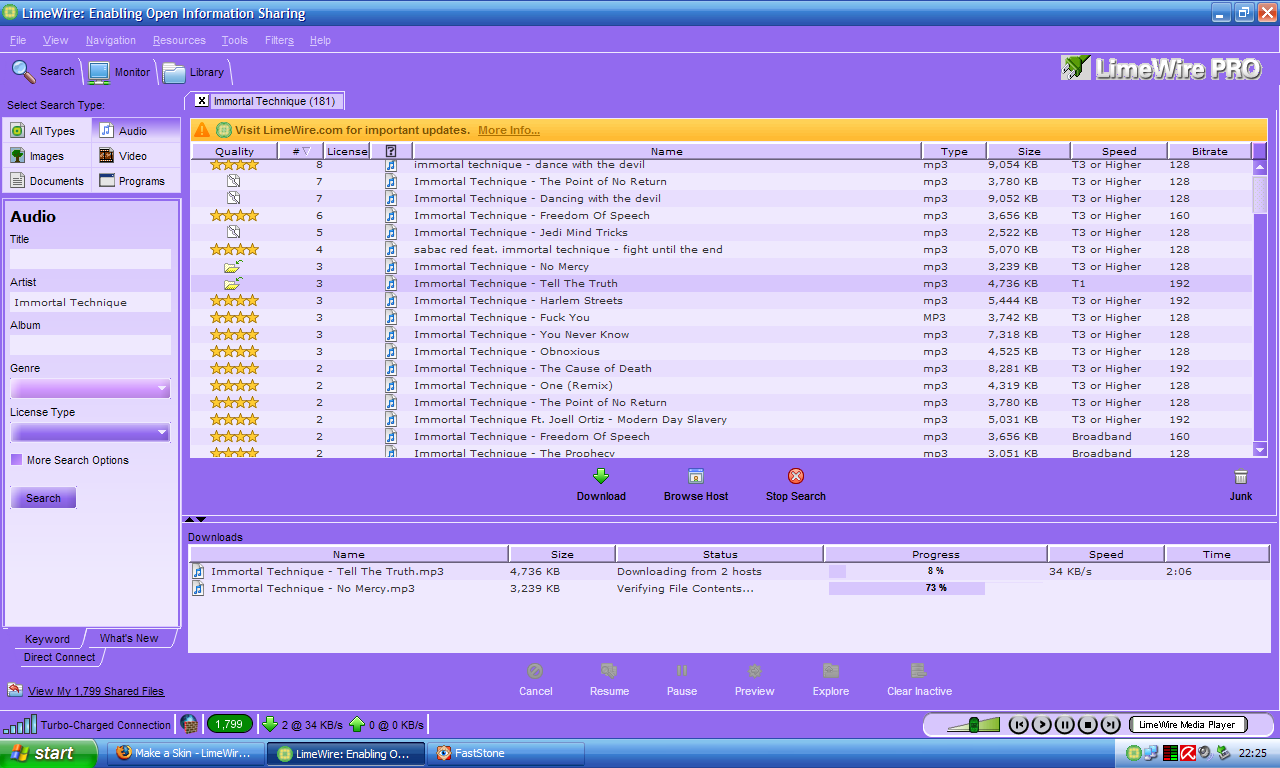1280x768 pixels.
Task: Open the Genre dropdown
Action: (90, 388)
